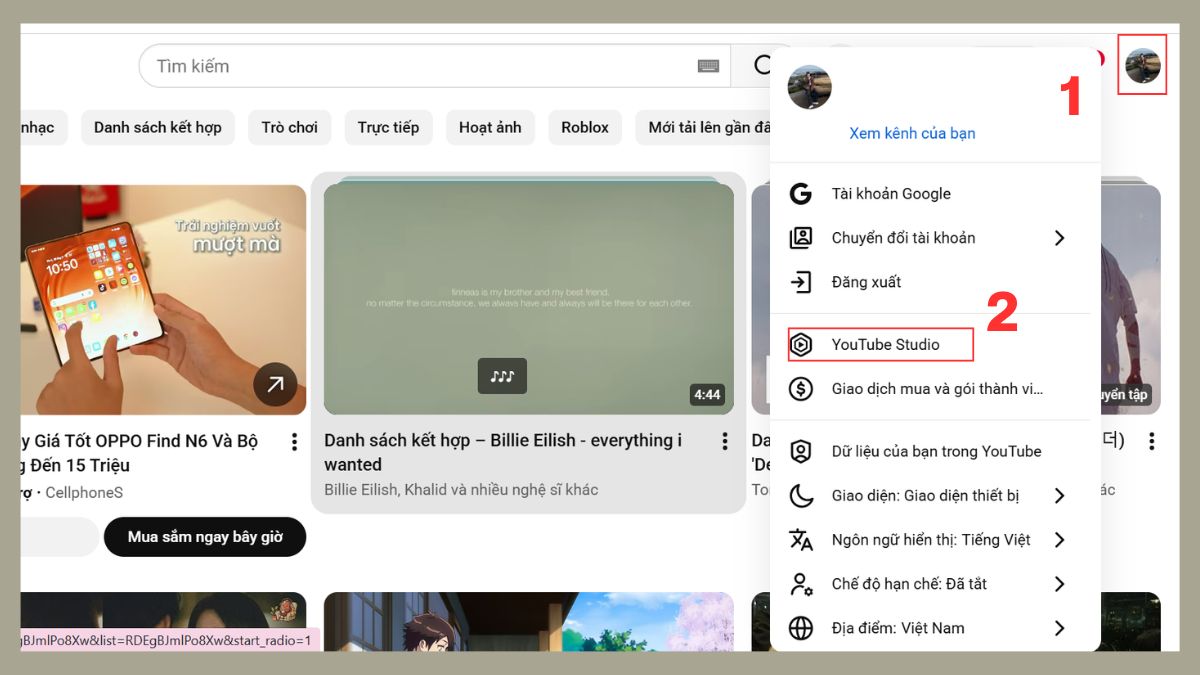
Task: Open three-dot menu for OPPO Find N6 video
Action: click(294, 441)
